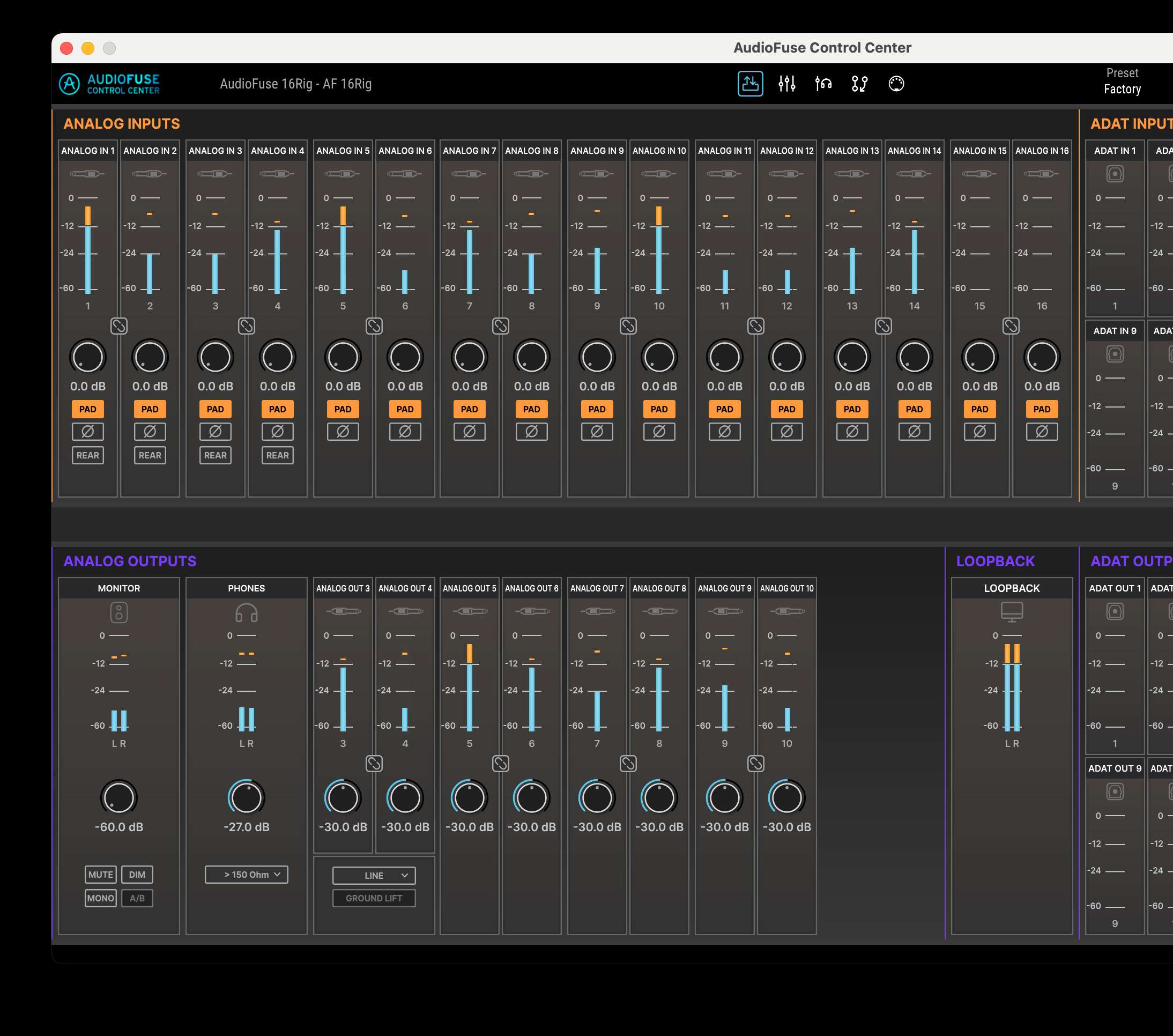Toggle stereo link for Analog Out 5-6
The width and height of the screenshot is (1173, 1036).
tap(500, 764)
